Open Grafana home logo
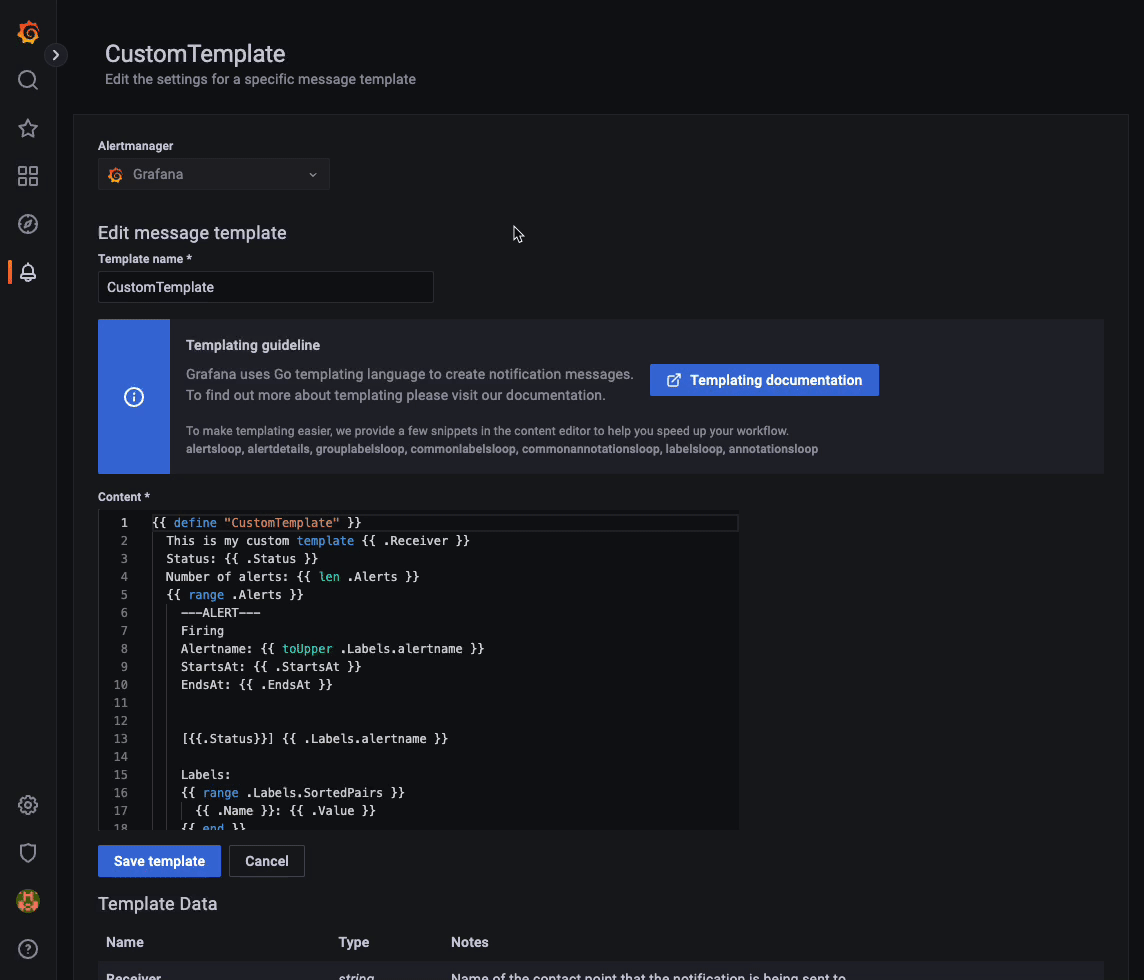 tap(28, 32)
